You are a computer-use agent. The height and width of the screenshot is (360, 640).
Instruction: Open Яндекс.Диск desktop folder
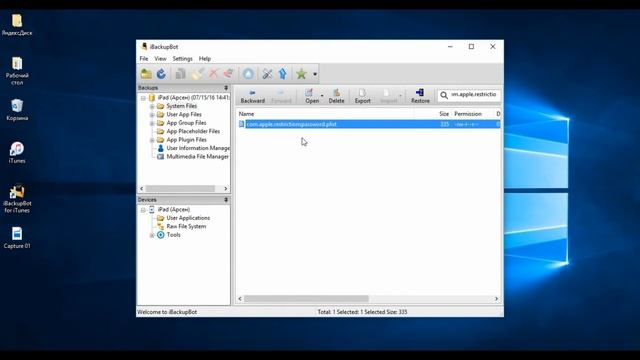pos(17,24)
